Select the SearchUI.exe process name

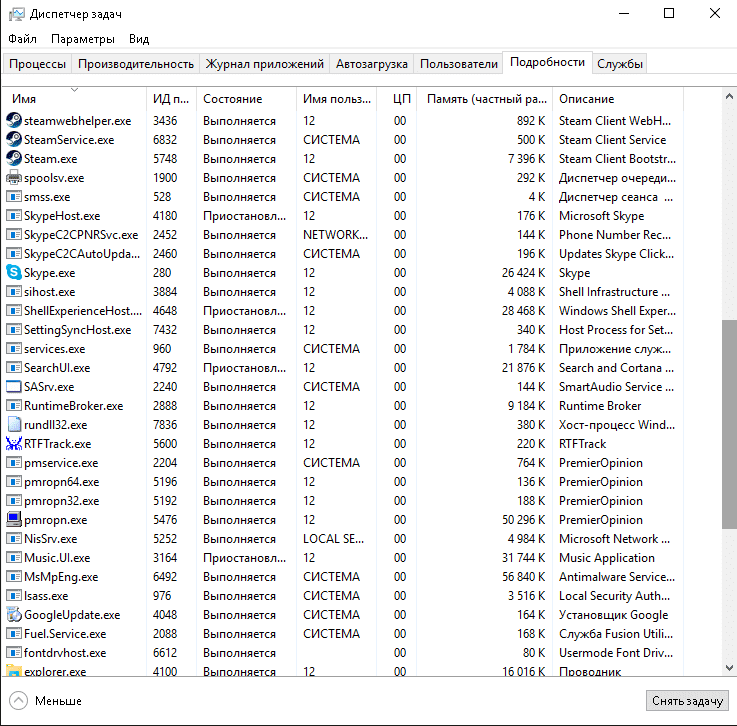[x=57, y=367]
